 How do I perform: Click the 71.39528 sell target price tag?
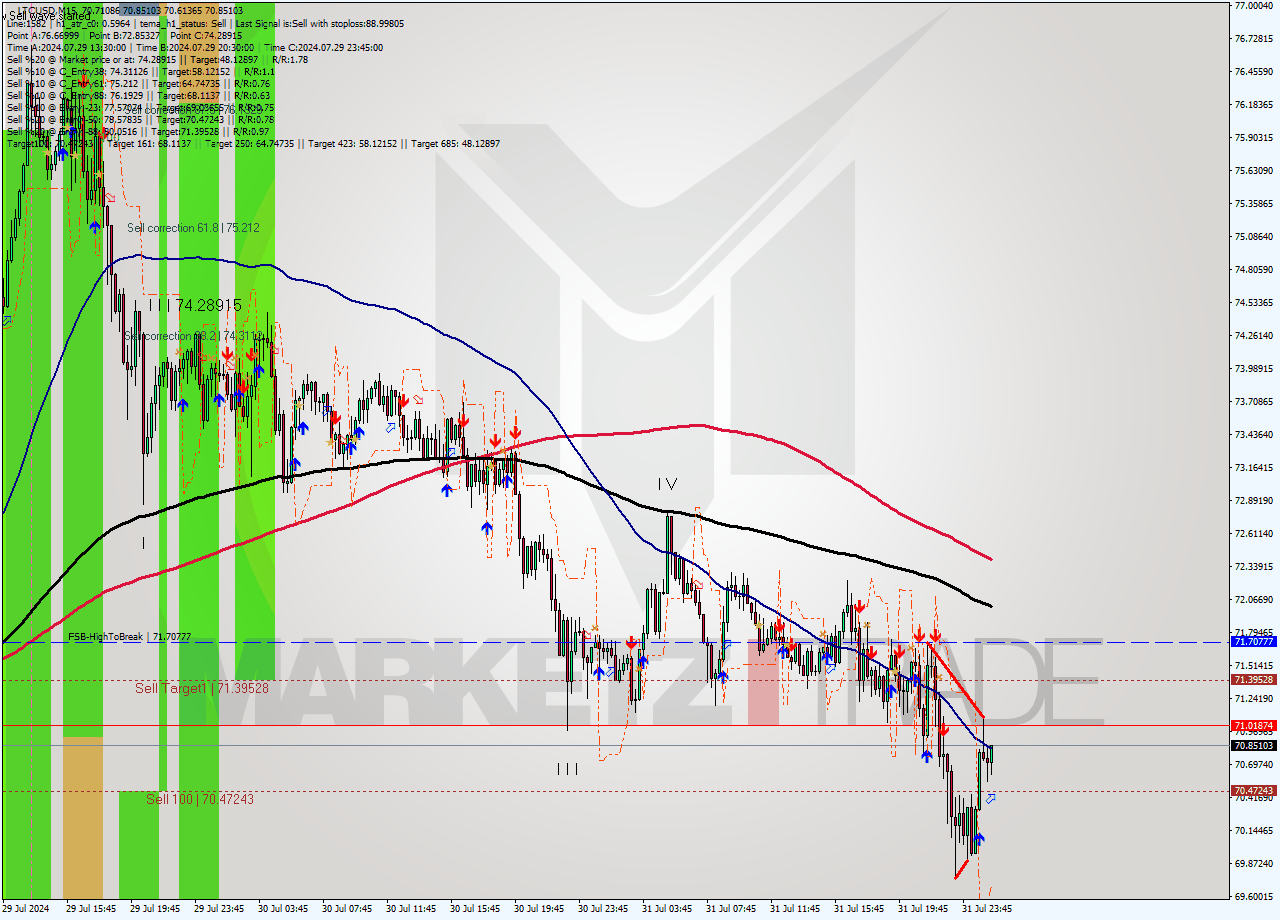(x=1253, y=680)
